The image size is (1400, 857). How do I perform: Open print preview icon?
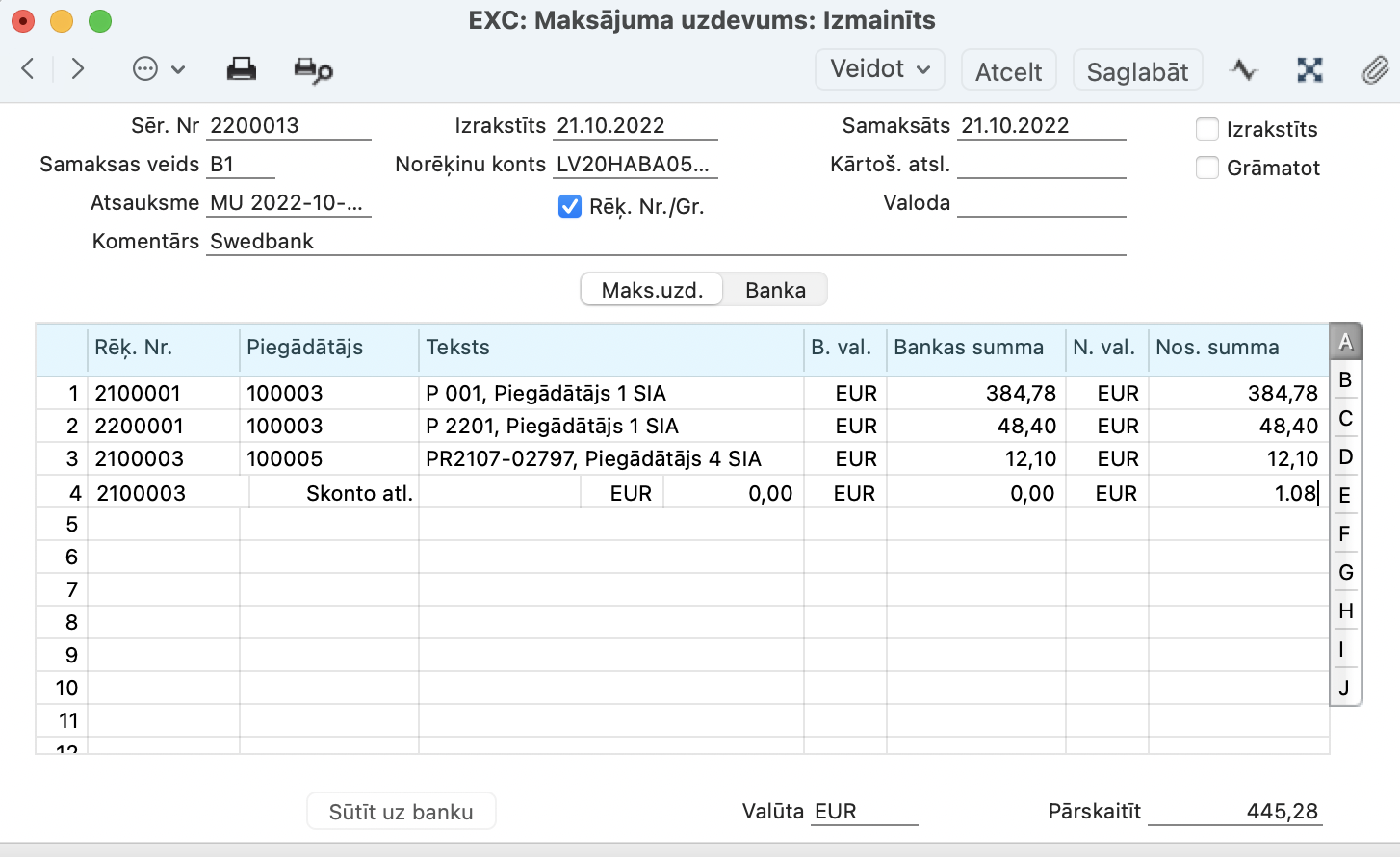coord(313,70)
